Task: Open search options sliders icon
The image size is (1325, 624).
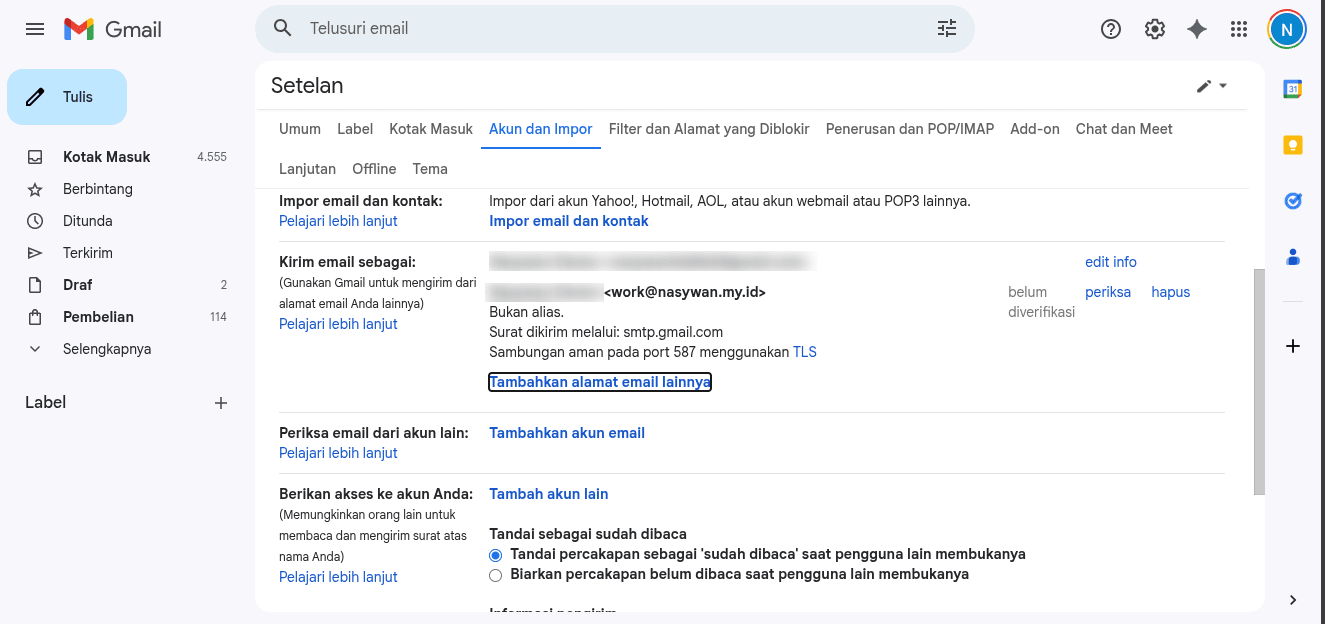Action: pos(946,28)
